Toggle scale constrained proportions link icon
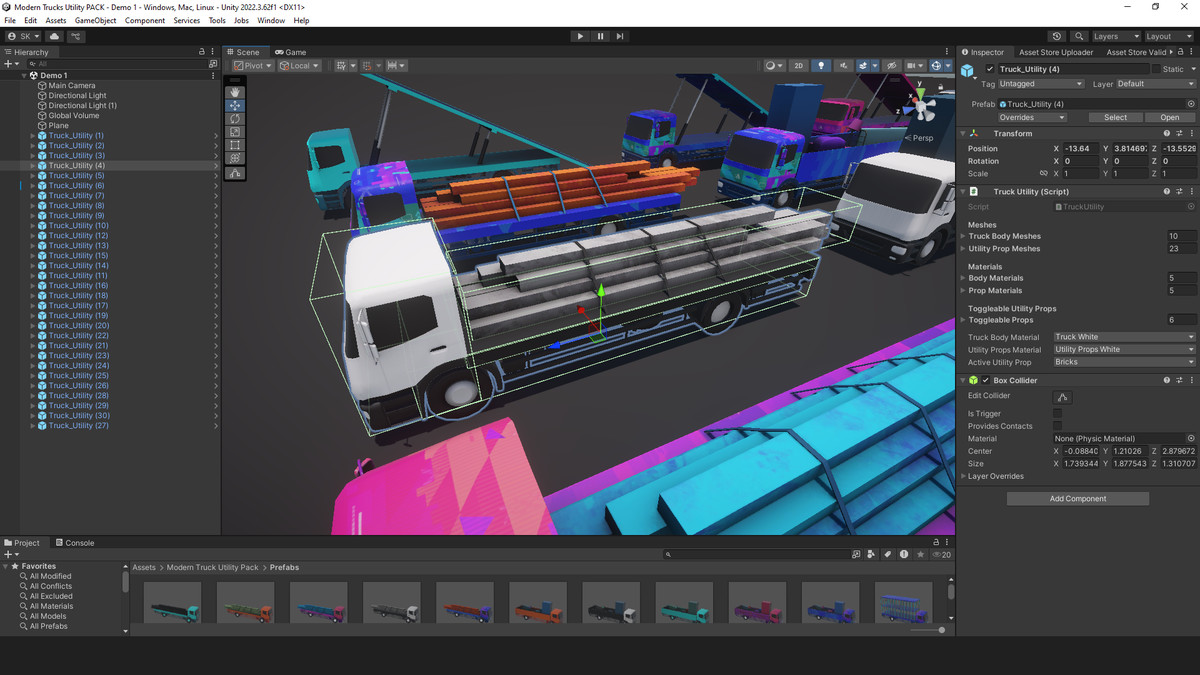 tap(1044, 174)
